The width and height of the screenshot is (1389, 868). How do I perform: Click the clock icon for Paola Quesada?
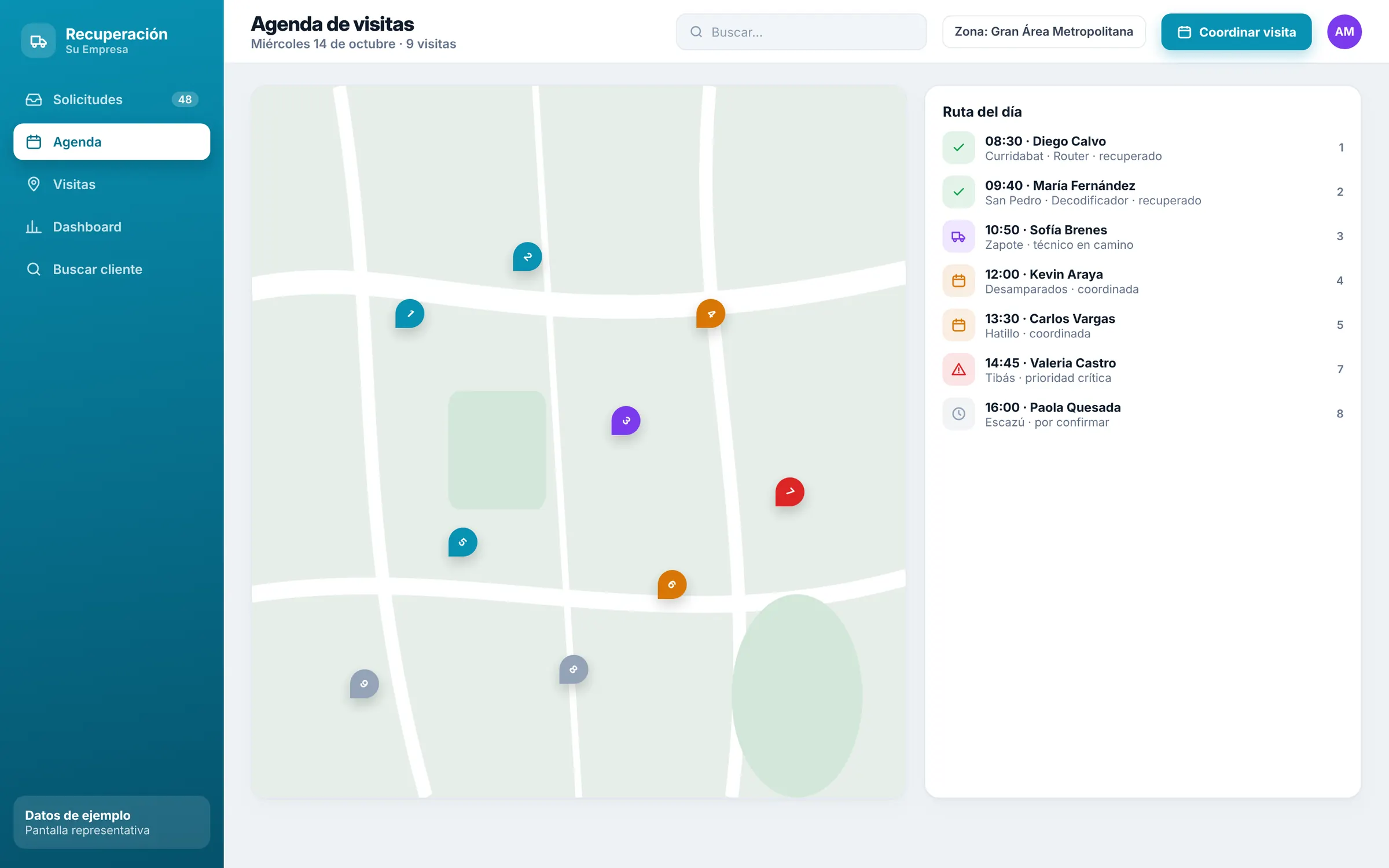(x=958, y=414)
